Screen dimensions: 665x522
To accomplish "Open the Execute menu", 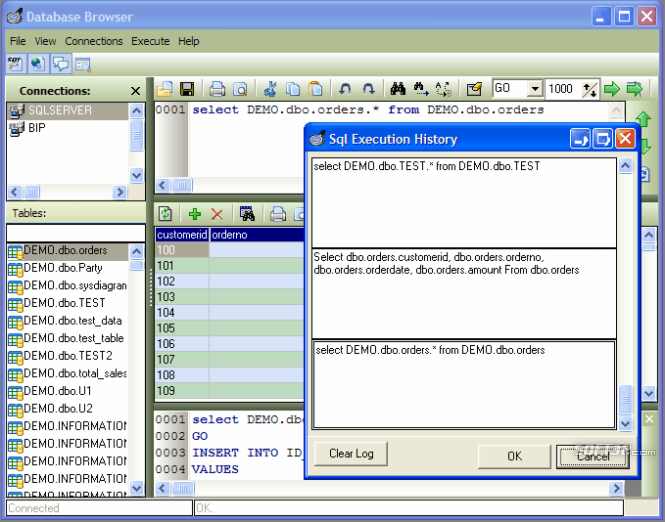I will (151, 41).
